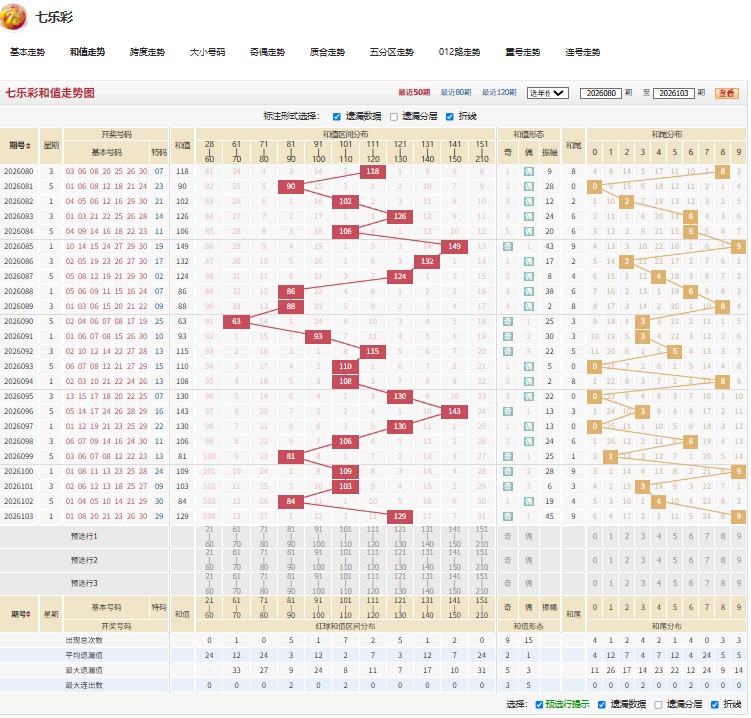Click the top 和尾分布 column header
The image size is (751, 718).
click(667, 134)
